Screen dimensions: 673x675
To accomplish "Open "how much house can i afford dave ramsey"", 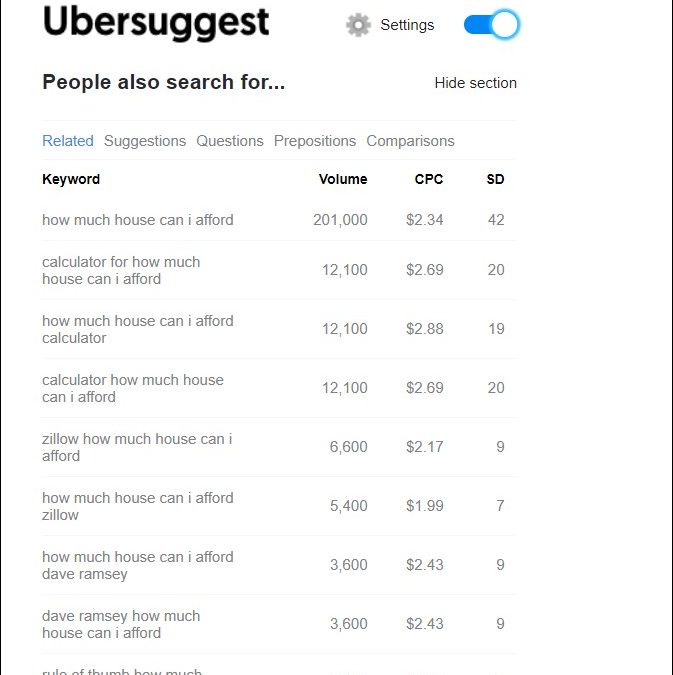I will (138, 565).
